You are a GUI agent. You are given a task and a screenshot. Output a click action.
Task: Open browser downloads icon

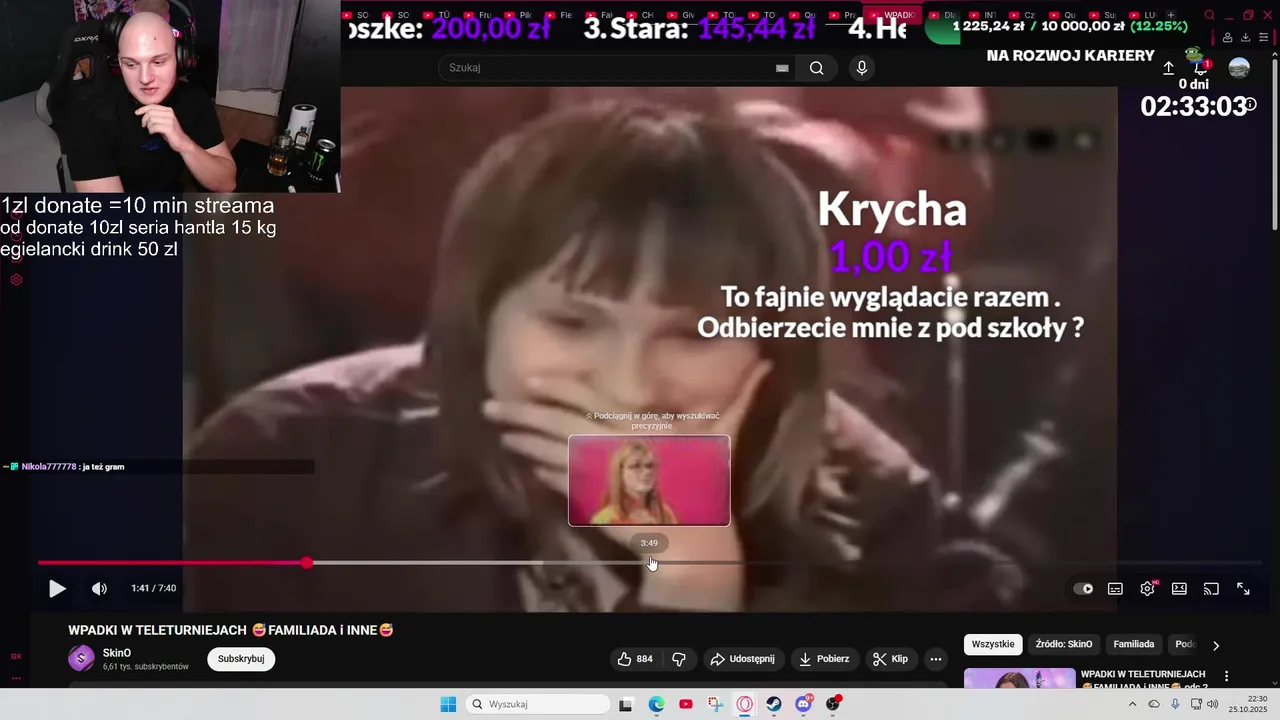coord(1246,37)
